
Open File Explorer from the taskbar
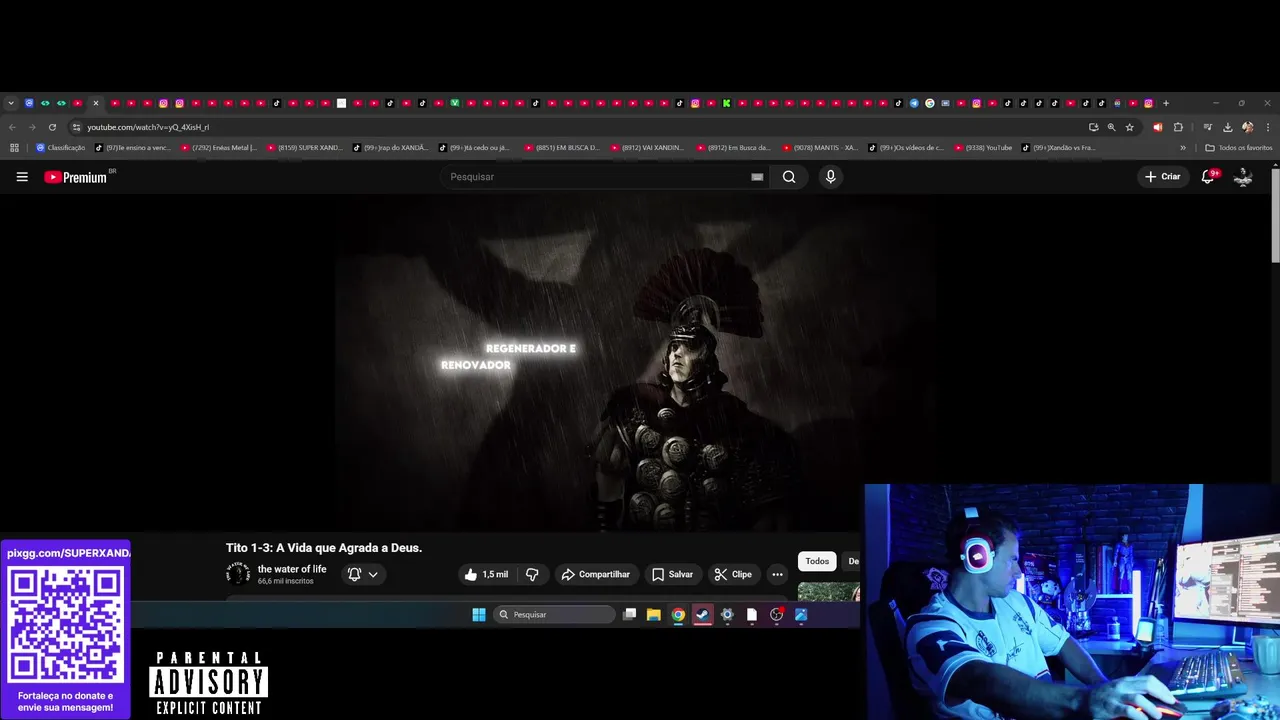(653, 615)
